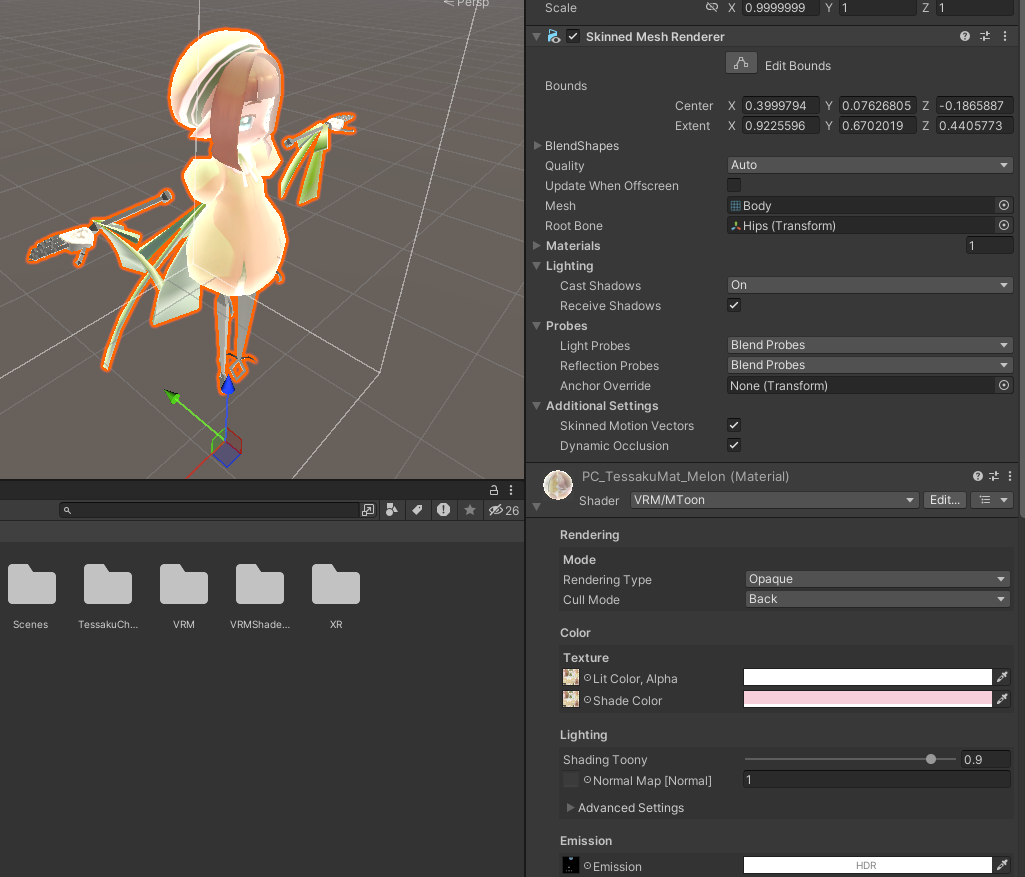Open console error pause icon filter

point(443,510)
